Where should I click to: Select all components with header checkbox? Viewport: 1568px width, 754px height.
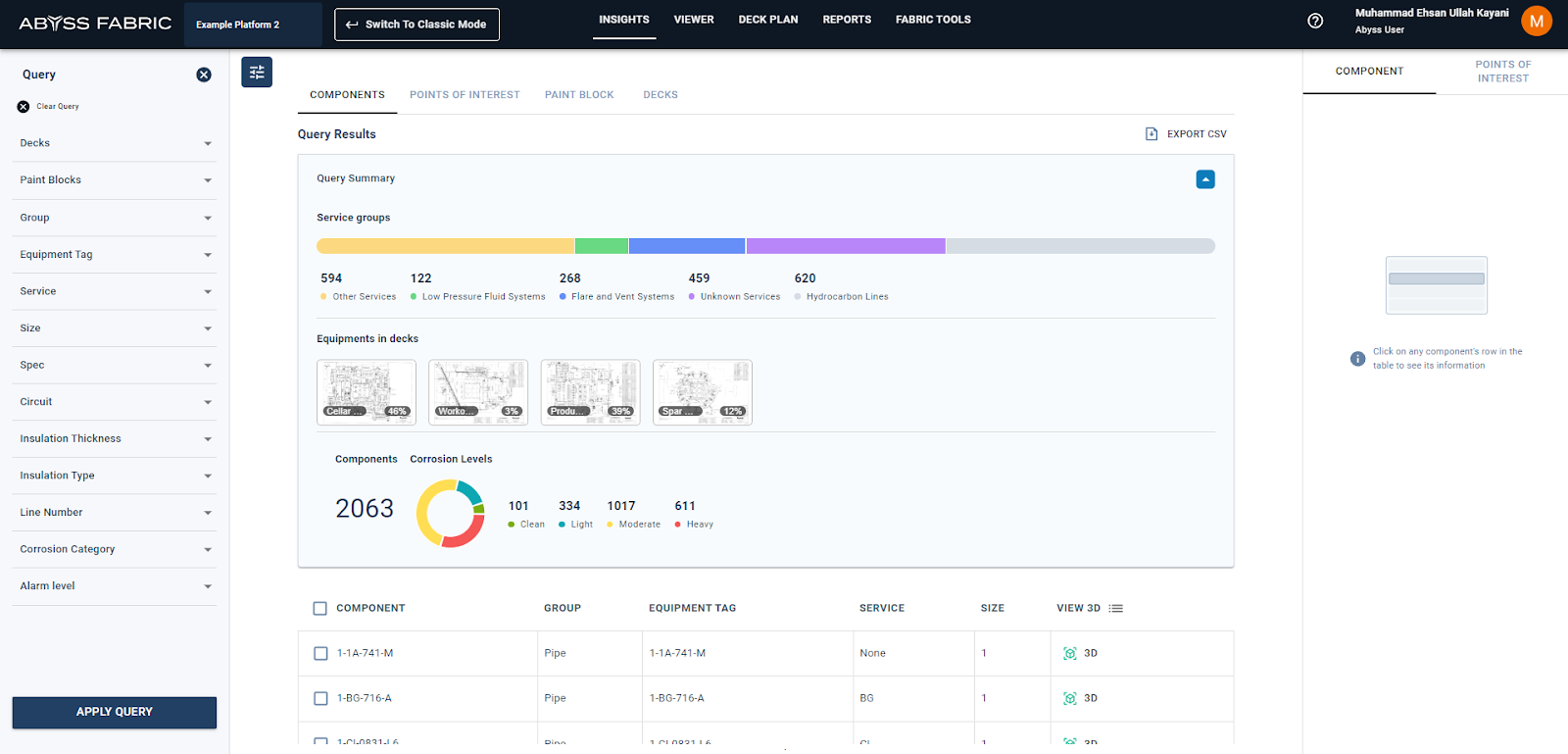(x=320, y=609)
